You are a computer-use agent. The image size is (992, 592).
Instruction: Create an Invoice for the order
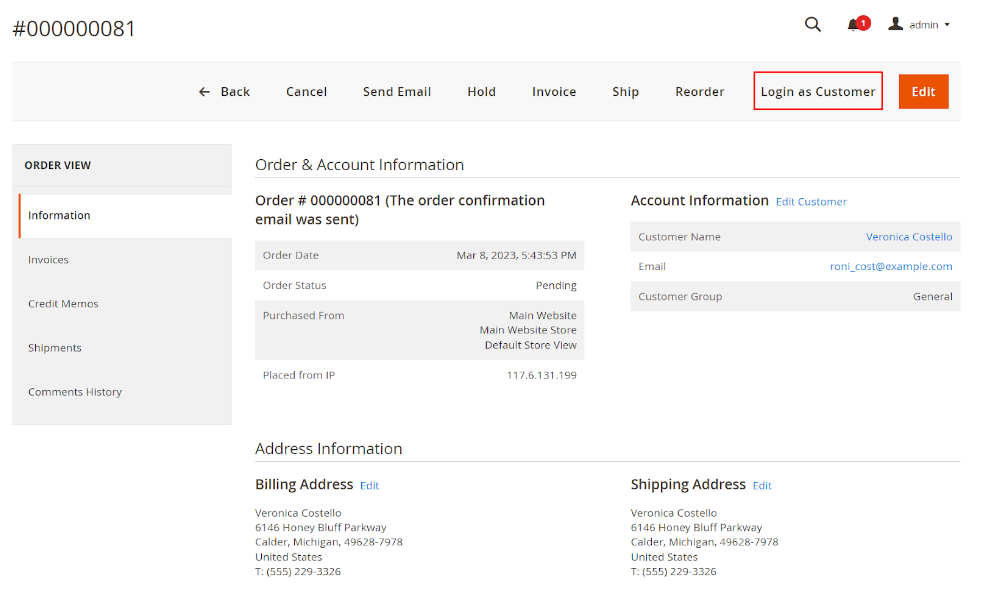[x=554, y=92]
